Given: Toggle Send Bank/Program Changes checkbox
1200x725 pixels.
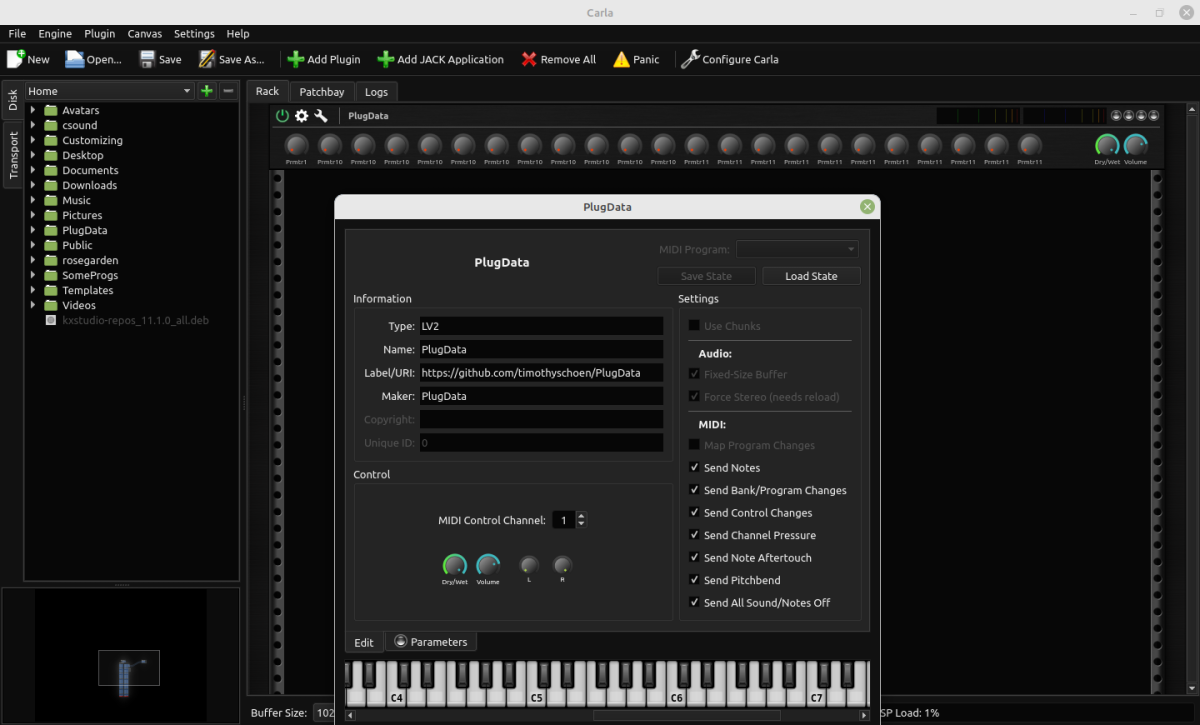Looking at the screenshot, I should point(695,490).
